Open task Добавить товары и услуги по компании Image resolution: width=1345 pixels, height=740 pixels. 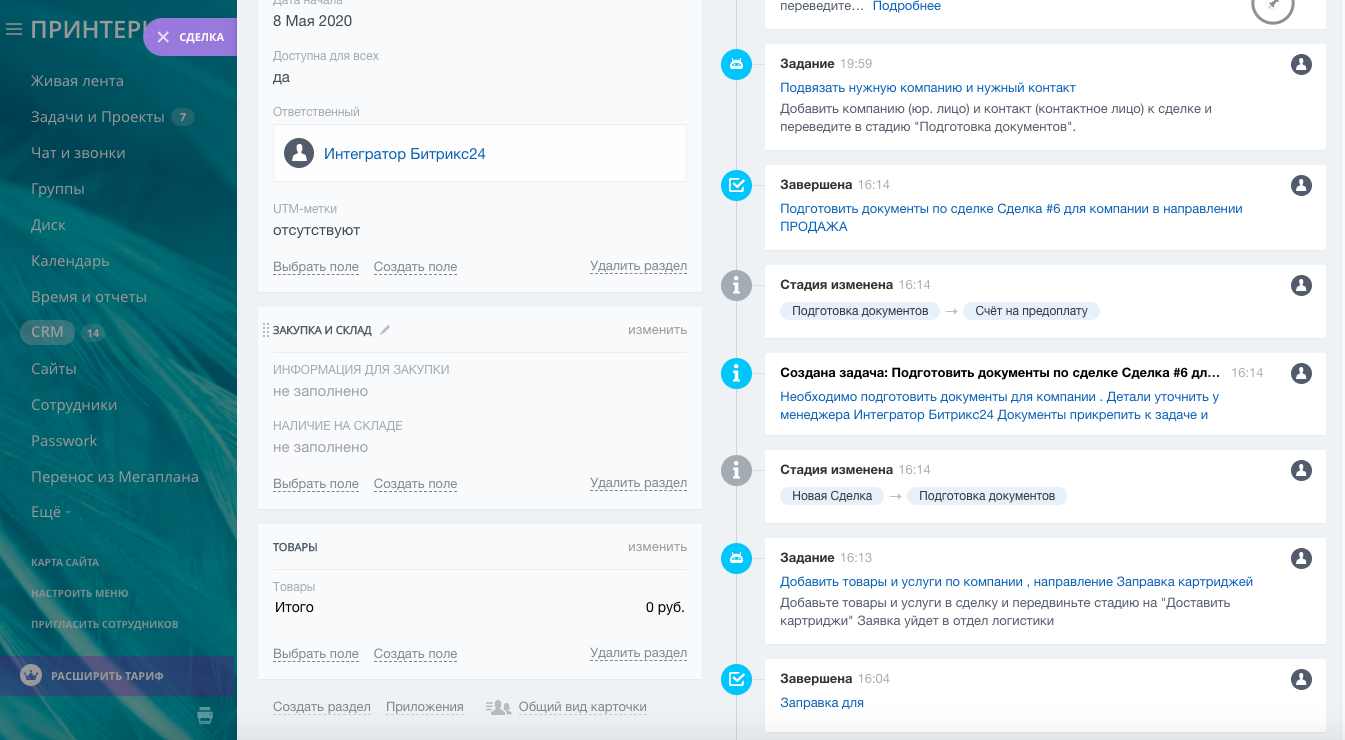coord(1016,582)
